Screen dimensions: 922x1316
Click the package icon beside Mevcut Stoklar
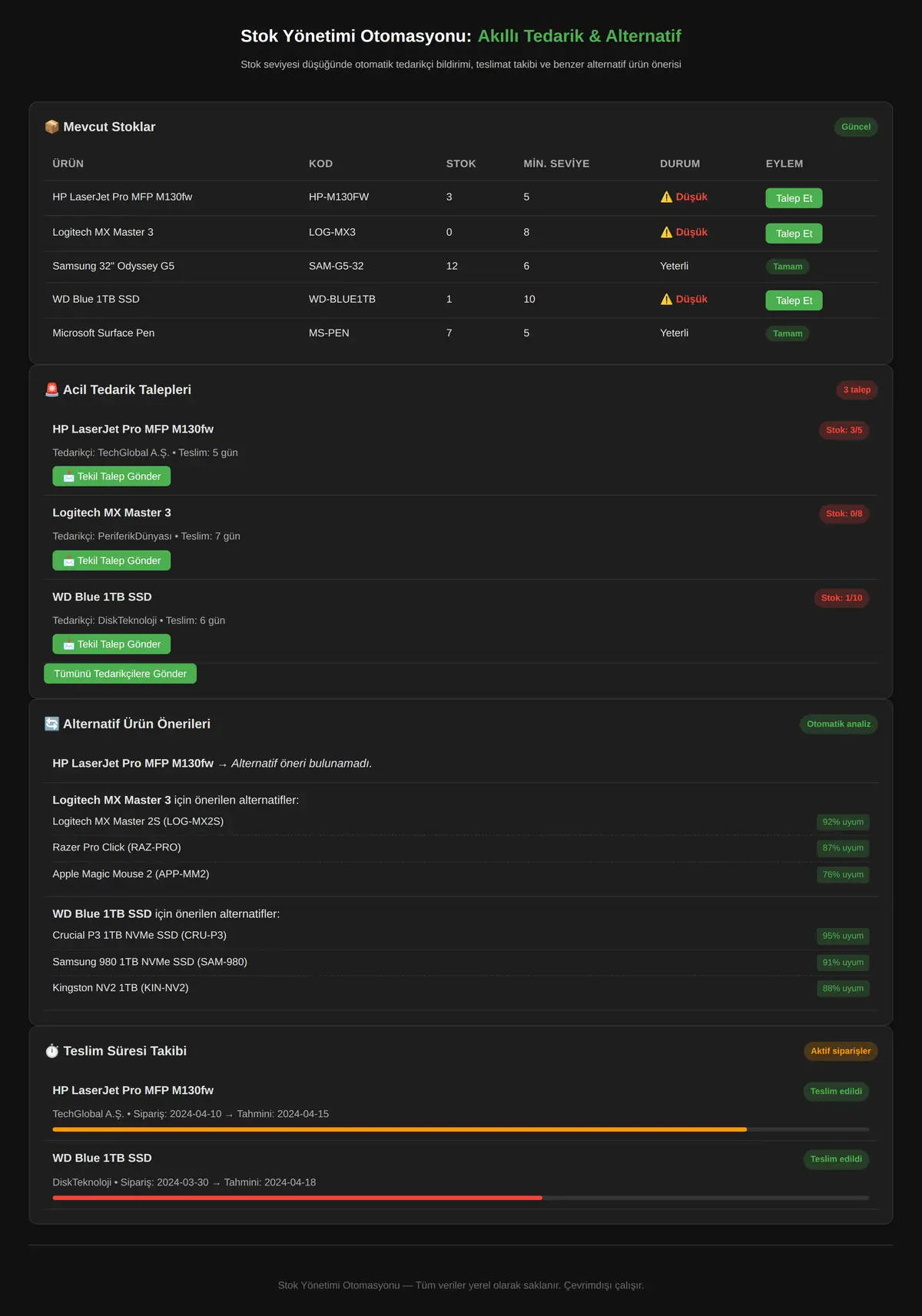(51, 127)
